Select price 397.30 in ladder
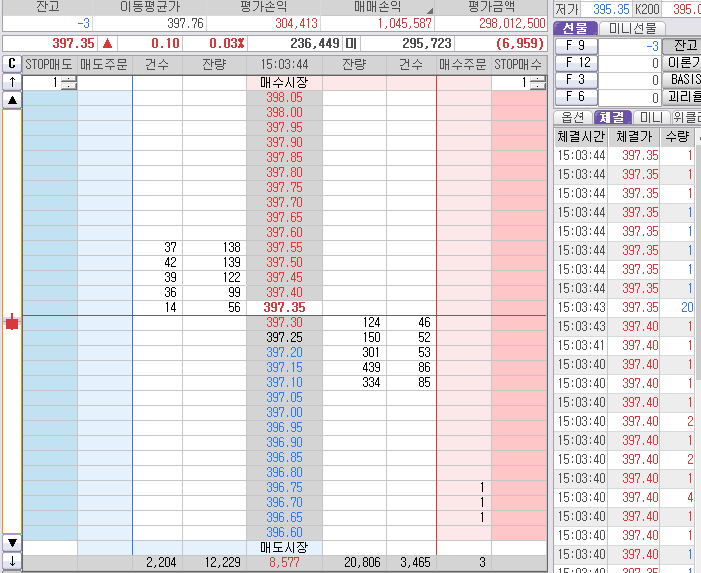This screenshot has height=573, width=701. pos(284,322)
